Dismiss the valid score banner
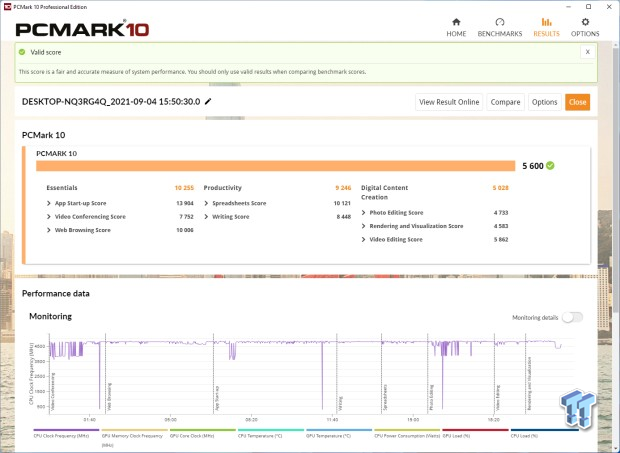Viewport: 620px width, 453px height. [x=587, y=52]
